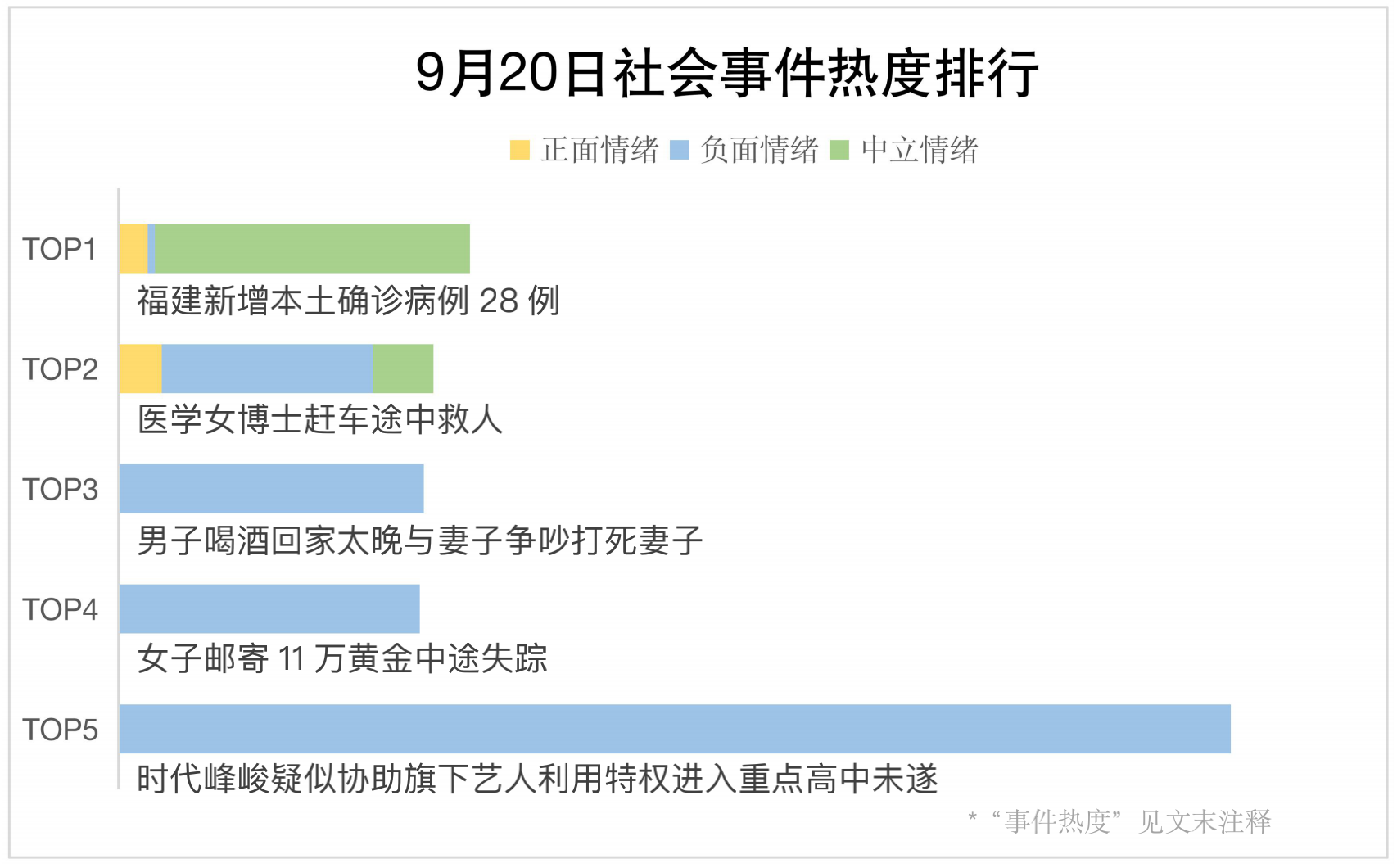Click the yellow 正面情绪 legend swatch
This screenshot has width=1397, height=868.
[519, 150]
